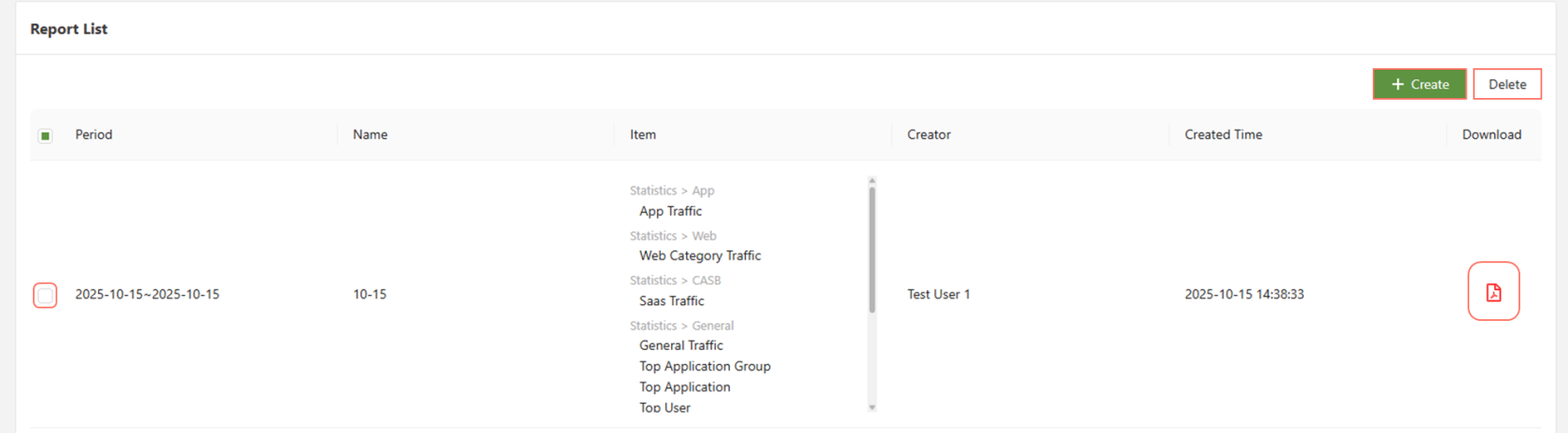Viewport: 1568px width, 433px height.
Task: Click the Created Time column header
Action: click(x=1223, y=134)
